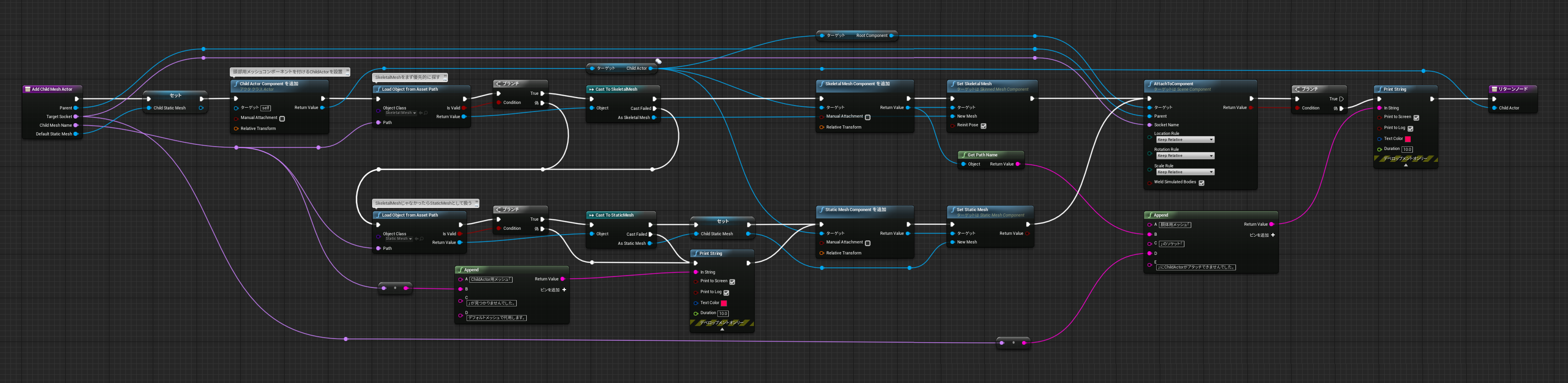Click ChildActor用メッシュ「 text field on Append
The height and width of the screenshot is (383, 1568).
coord(491,279)
